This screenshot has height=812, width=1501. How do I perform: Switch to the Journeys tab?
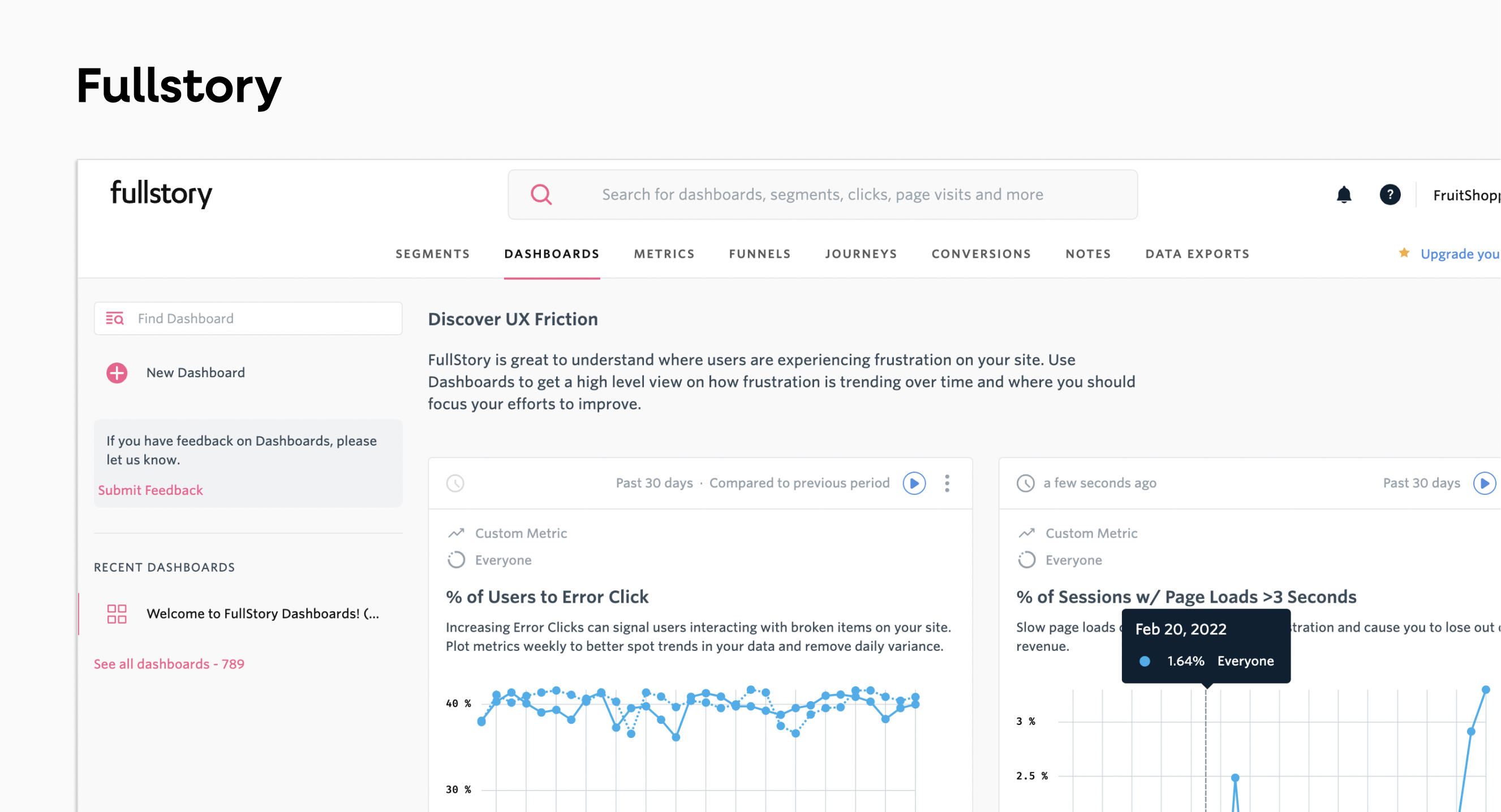click(861, 253)
